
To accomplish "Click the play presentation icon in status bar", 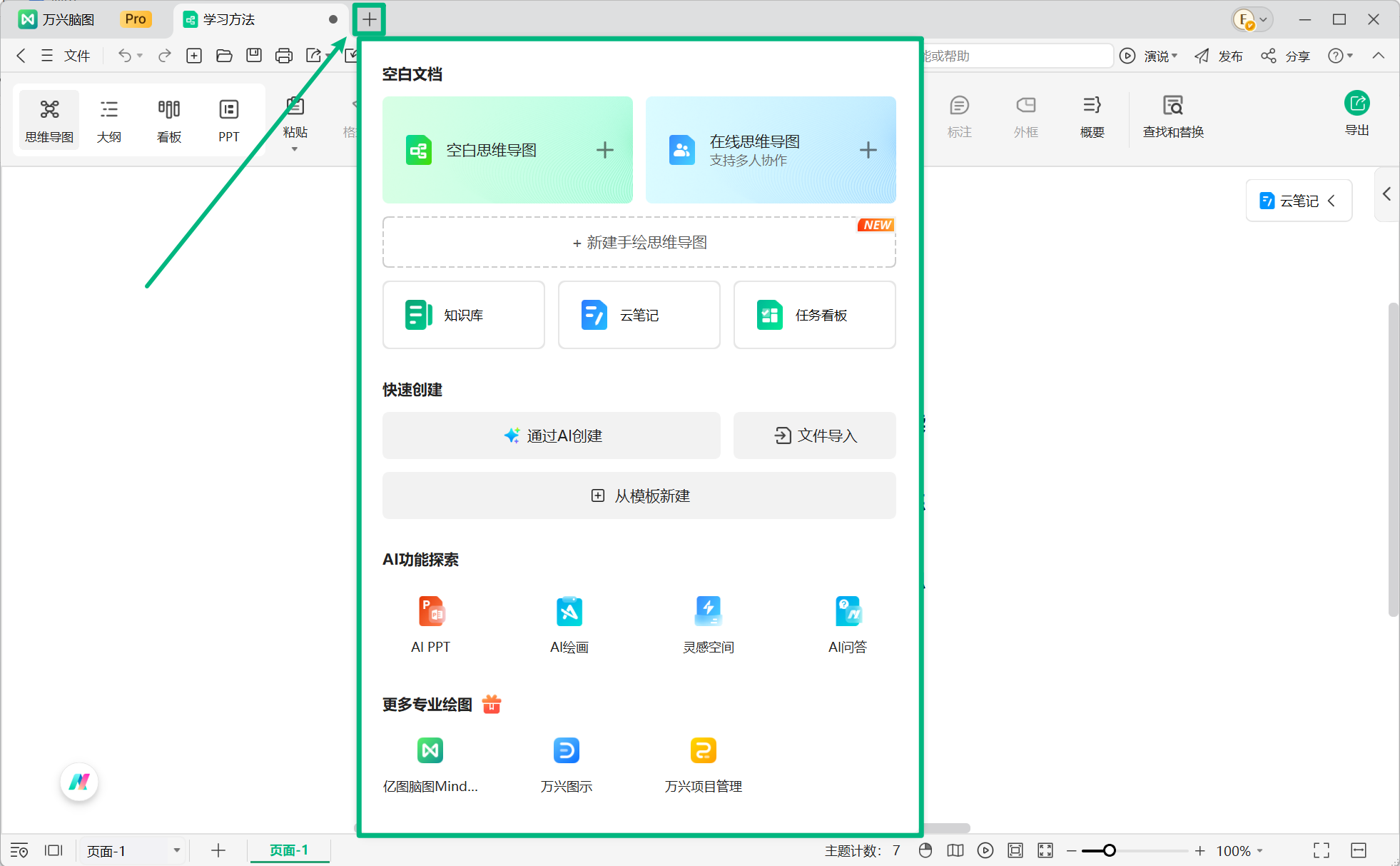I will click(985, 850).
